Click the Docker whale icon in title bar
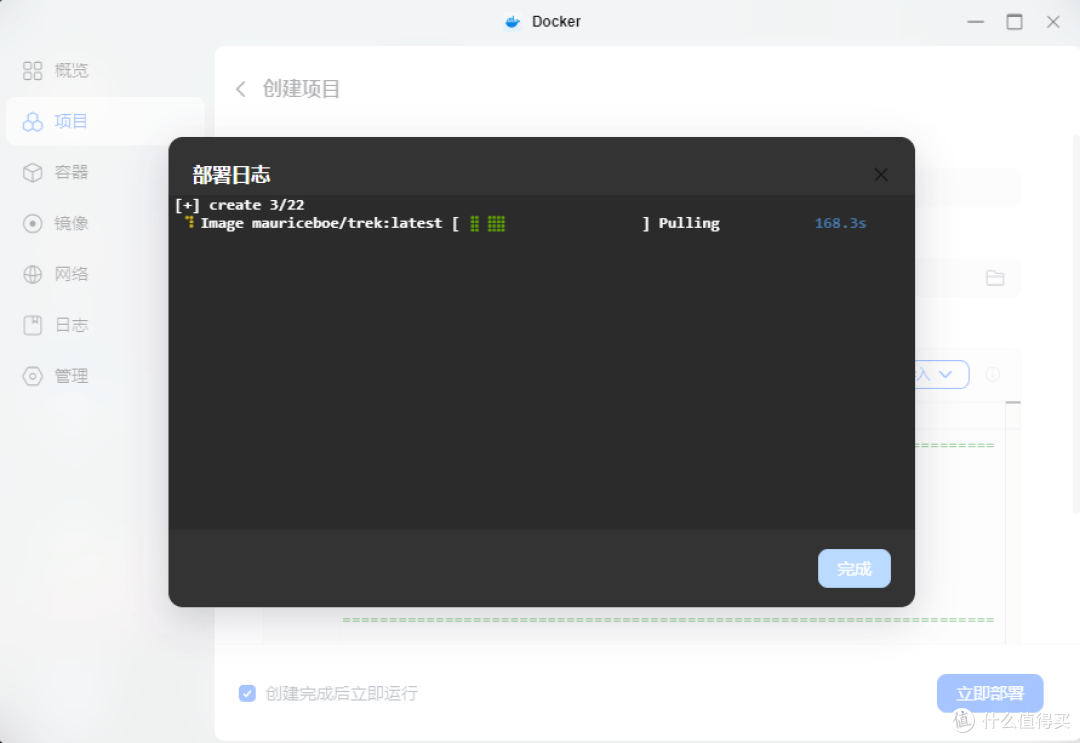 [512, 22]
